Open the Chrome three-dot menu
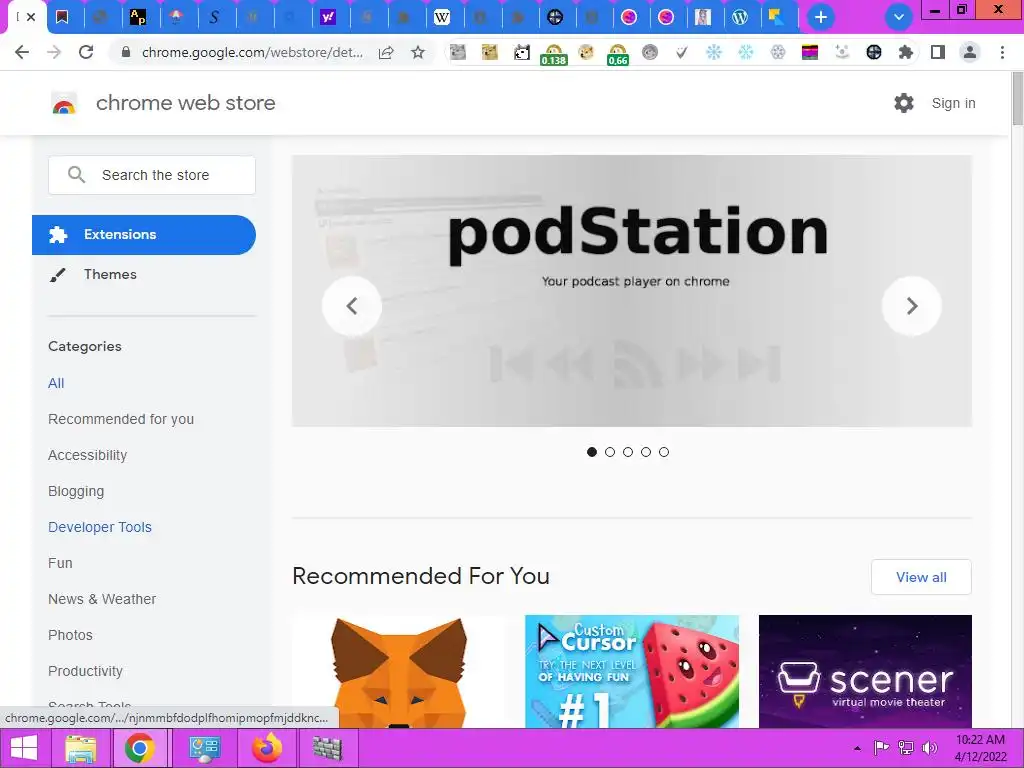Screen dimensions: 1024x768 [x=1002, y=52]
